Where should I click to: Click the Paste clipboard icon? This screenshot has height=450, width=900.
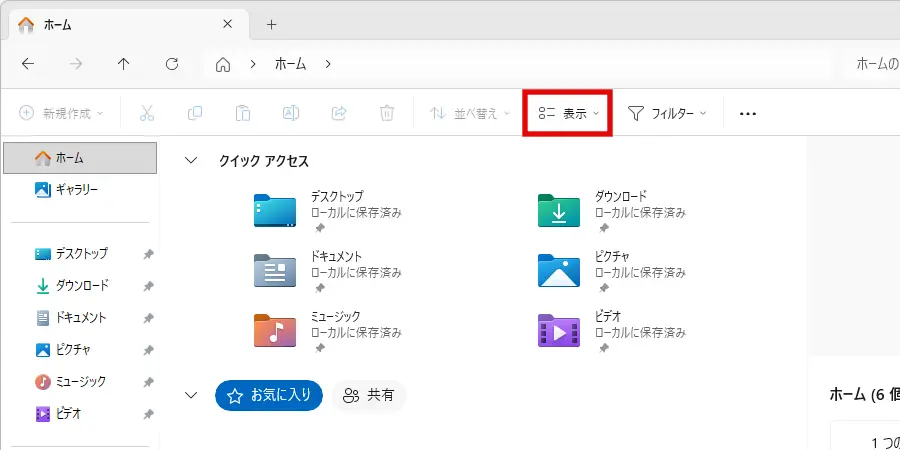pyautogui.click(x=243, y=113)
